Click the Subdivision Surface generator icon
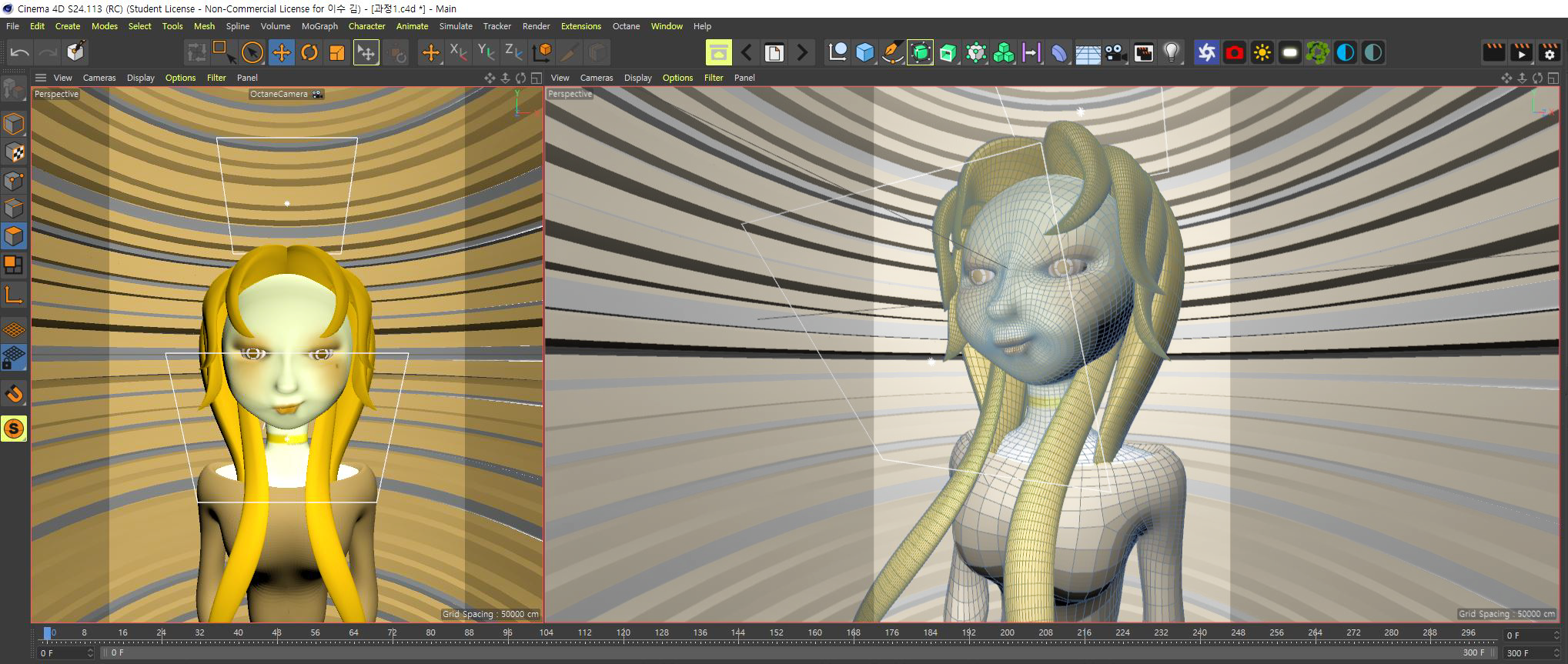Image resolution: width=1568 pixels, height=664 pixels. click(x=921, y=52)
